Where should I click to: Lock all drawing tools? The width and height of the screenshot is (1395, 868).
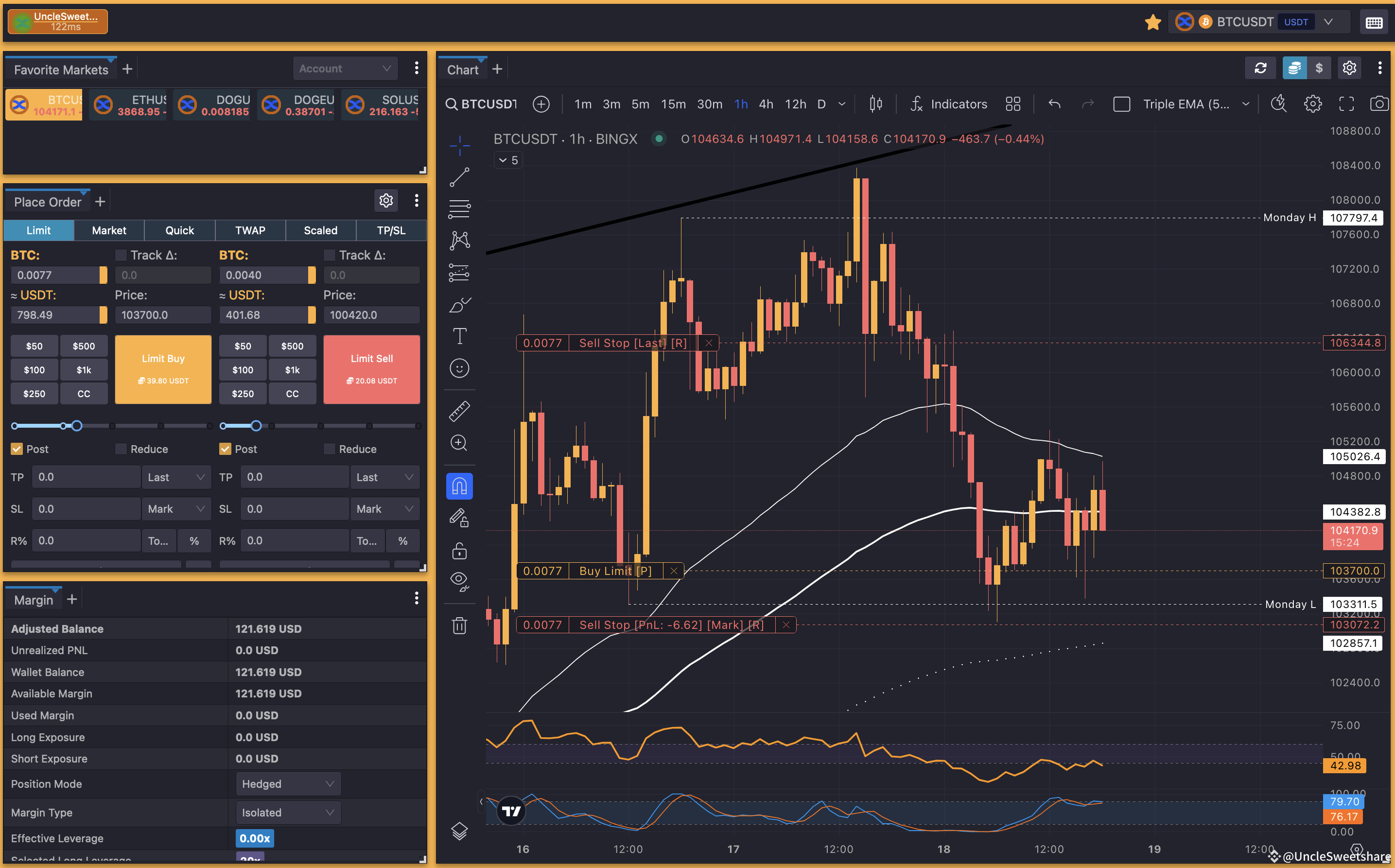tap(459, 551)
